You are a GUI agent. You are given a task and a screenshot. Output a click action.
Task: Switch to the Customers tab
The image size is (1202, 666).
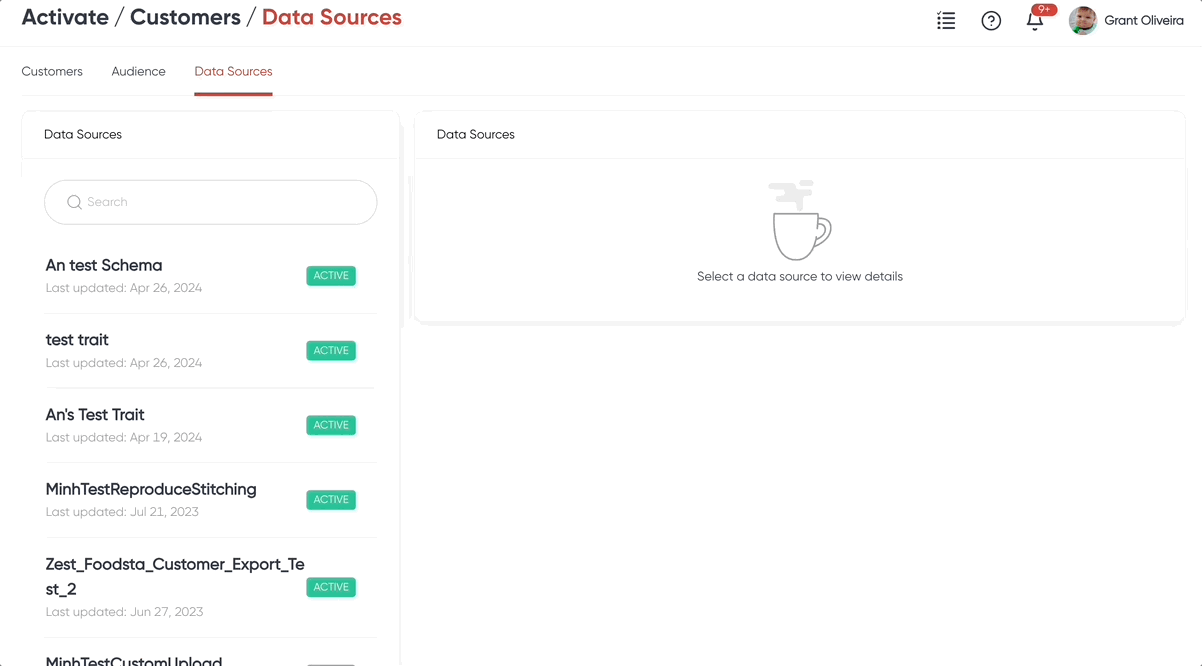coord(52,71)
